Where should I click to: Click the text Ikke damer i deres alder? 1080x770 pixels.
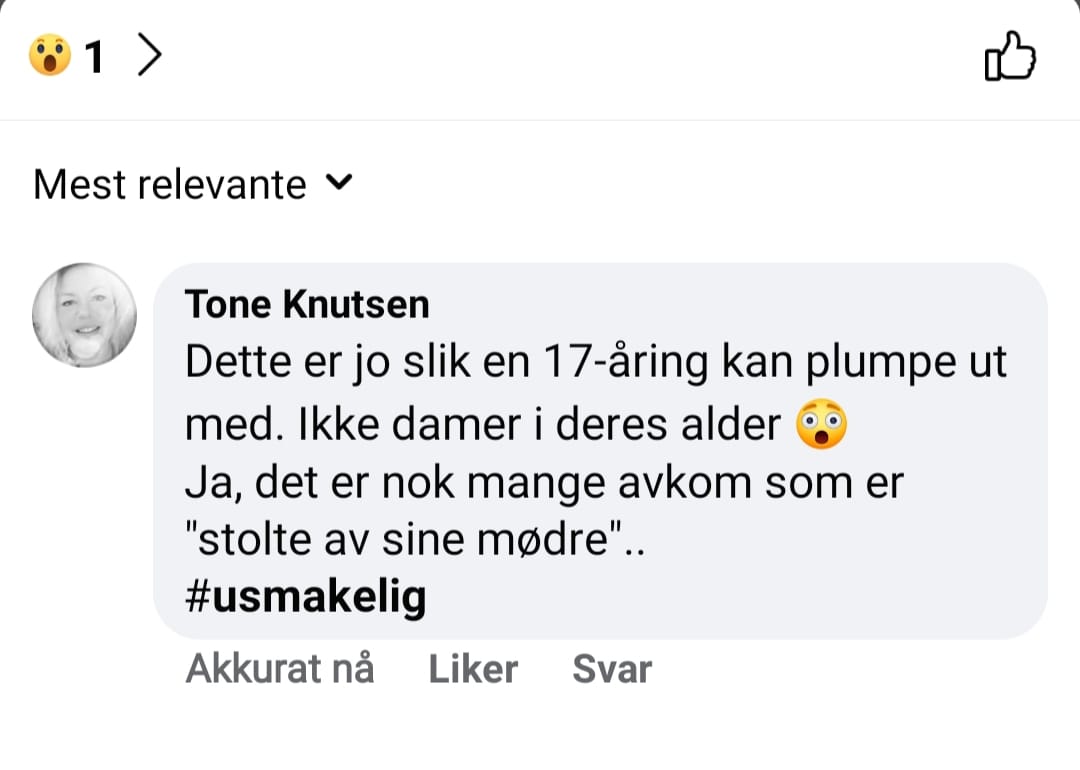[539, 424]
